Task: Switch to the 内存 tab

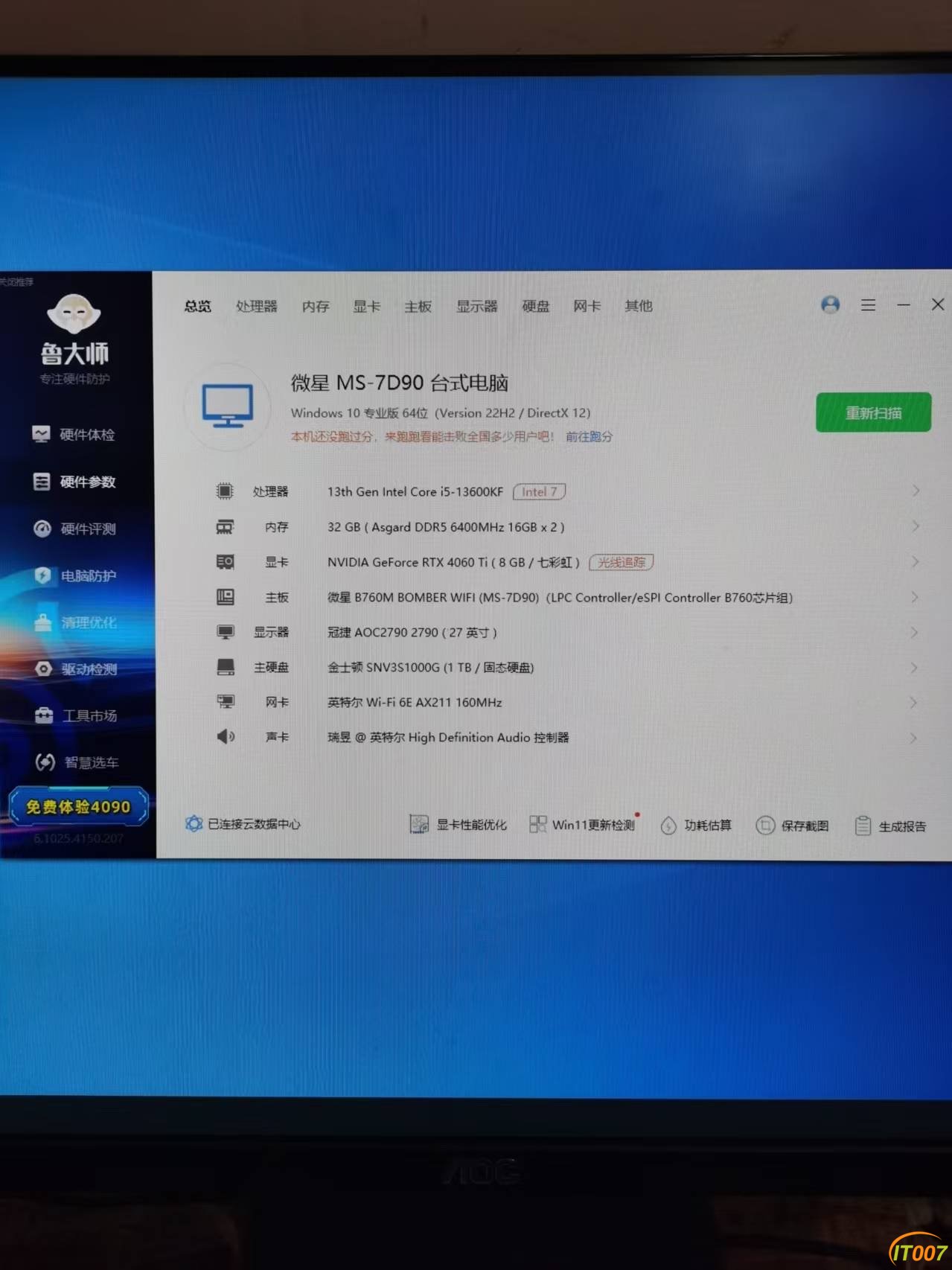Action: (x=316, y=306)
